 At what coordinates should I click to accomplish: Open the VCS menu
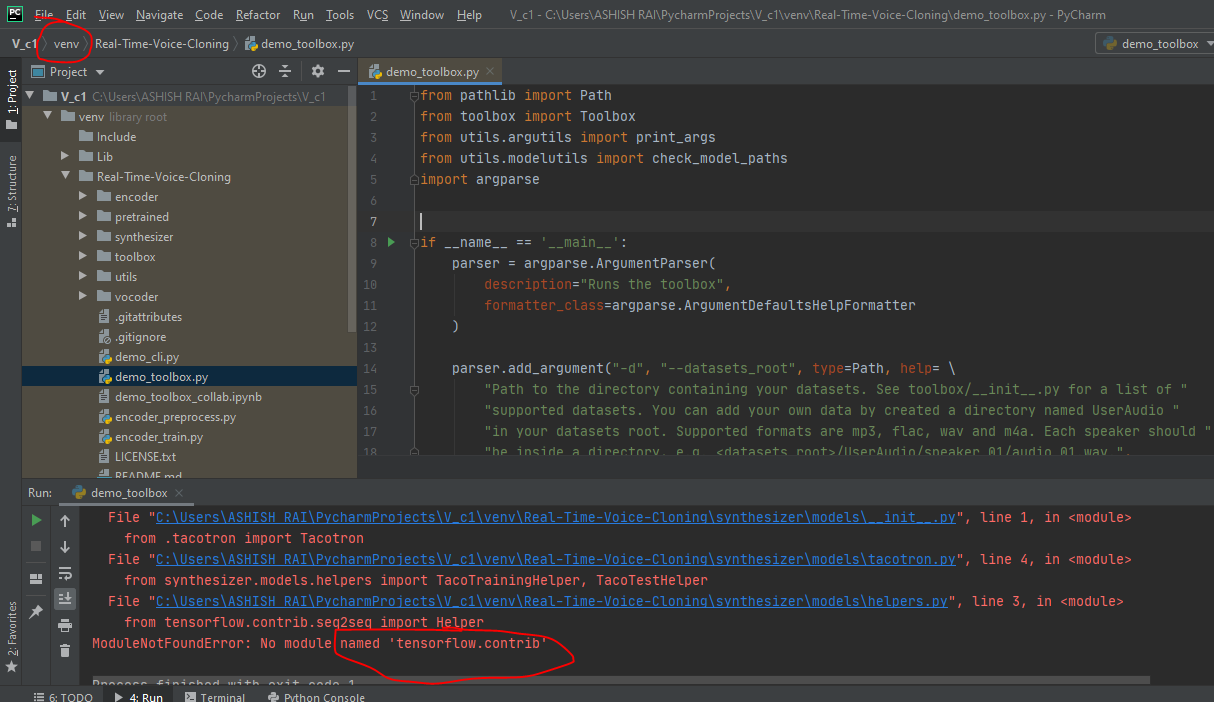tap(377, 15)
